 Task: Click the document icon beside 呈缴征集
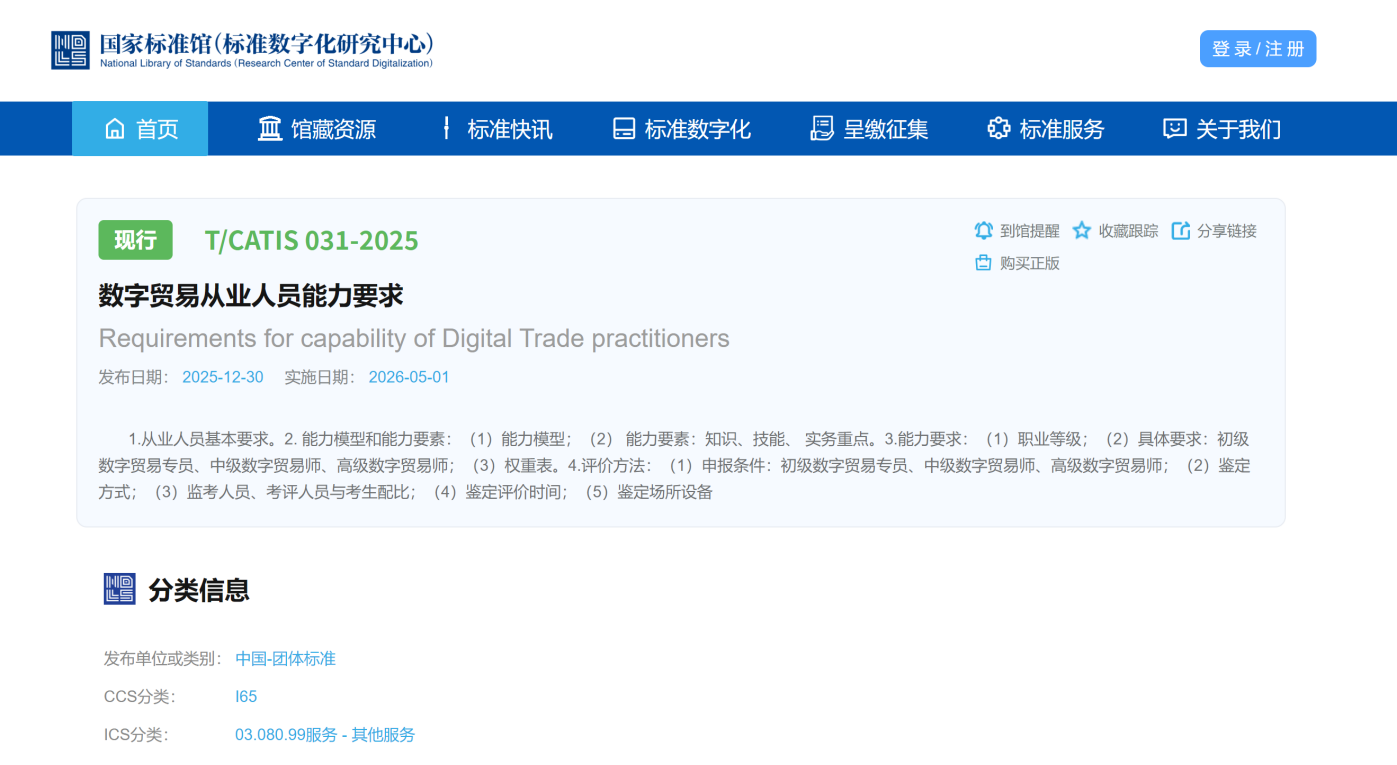[x=822, y=129]
